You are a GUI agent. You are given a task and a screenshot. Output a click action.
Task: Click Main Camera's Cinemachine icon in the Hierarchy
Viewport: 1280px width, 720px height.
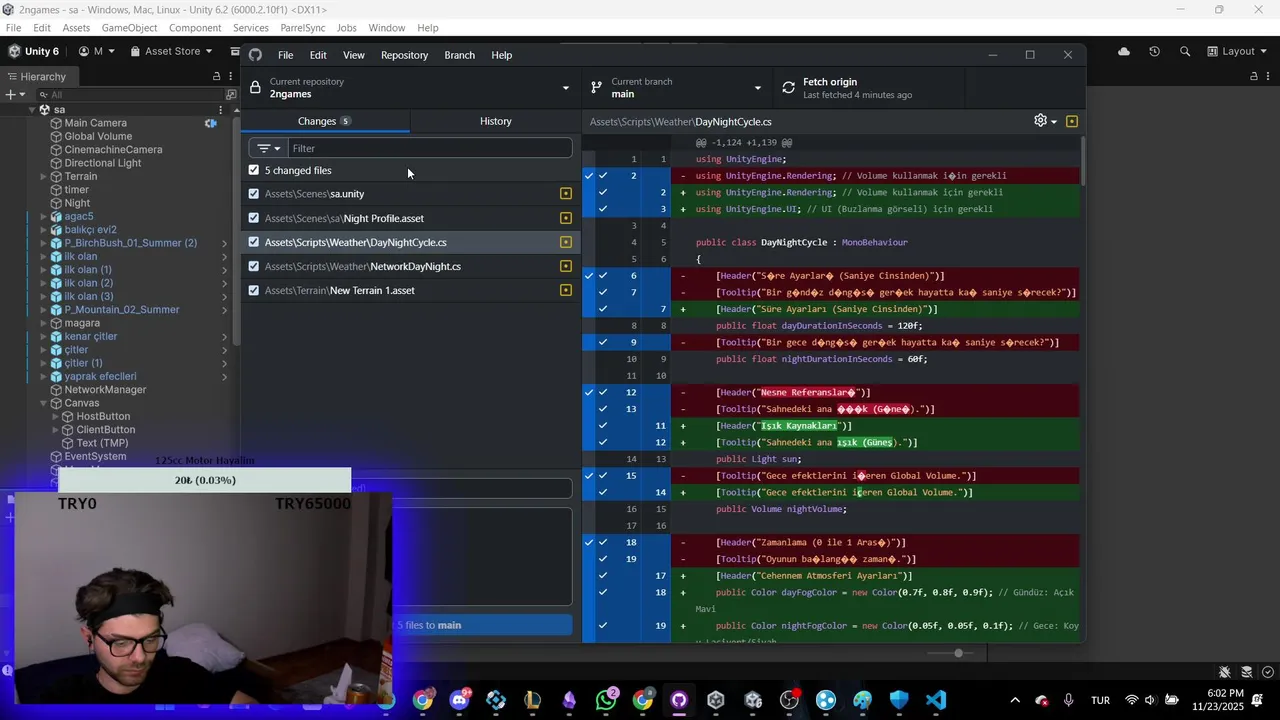point(211,123)
